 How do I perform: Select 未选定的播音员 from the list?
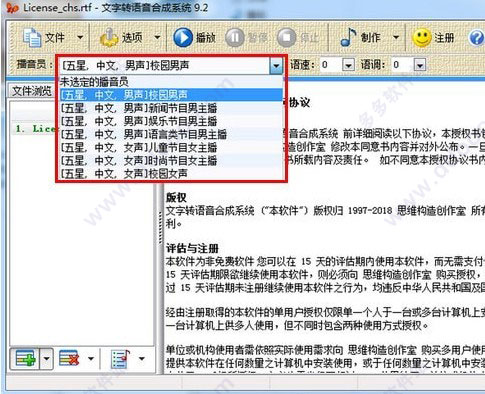pos(170,82)
